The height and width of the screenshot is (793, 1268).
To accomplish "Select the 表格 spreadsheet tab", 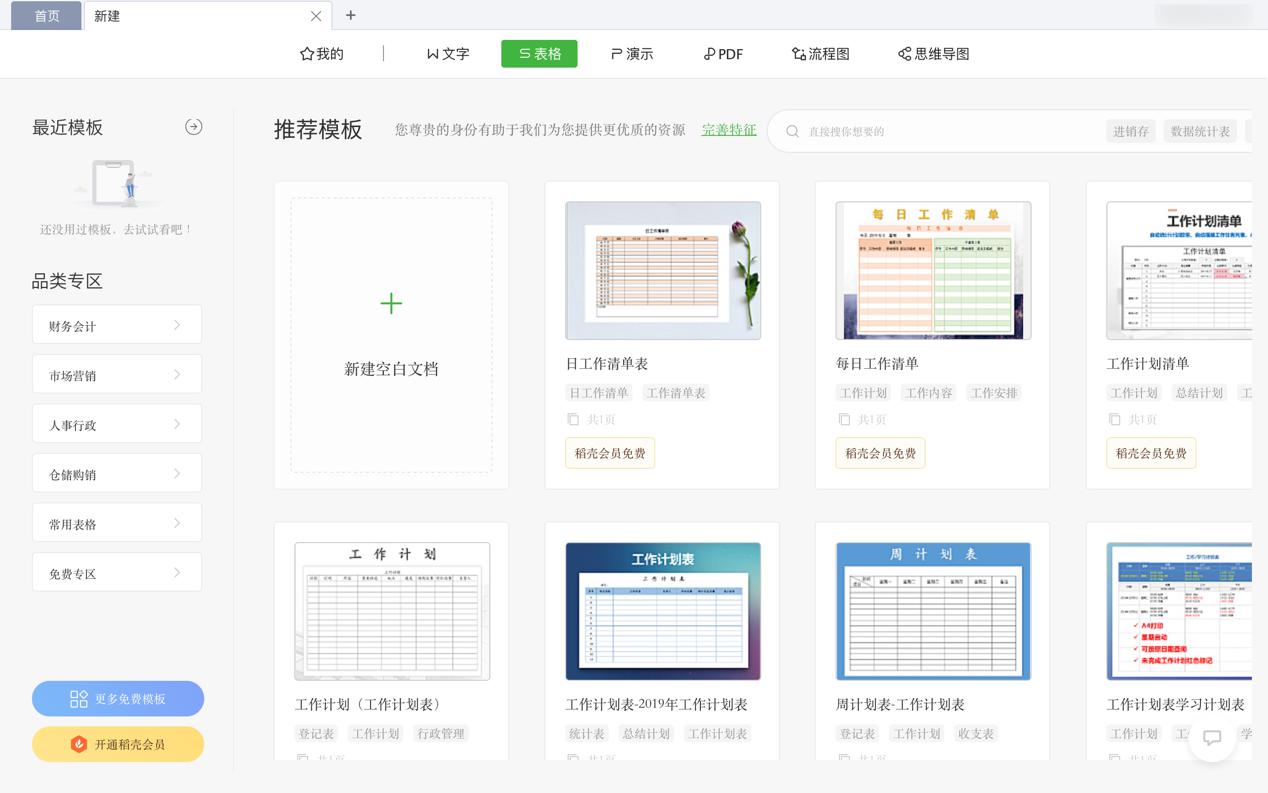I will point(539,54).
